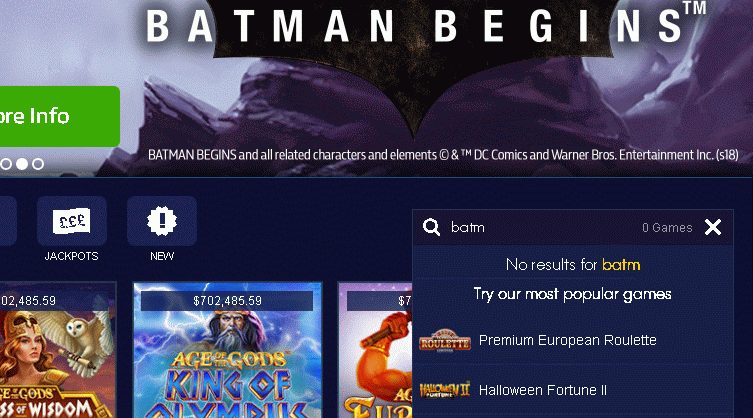Open Goddess of Wisdom game tile

click(x=58, y=350)
